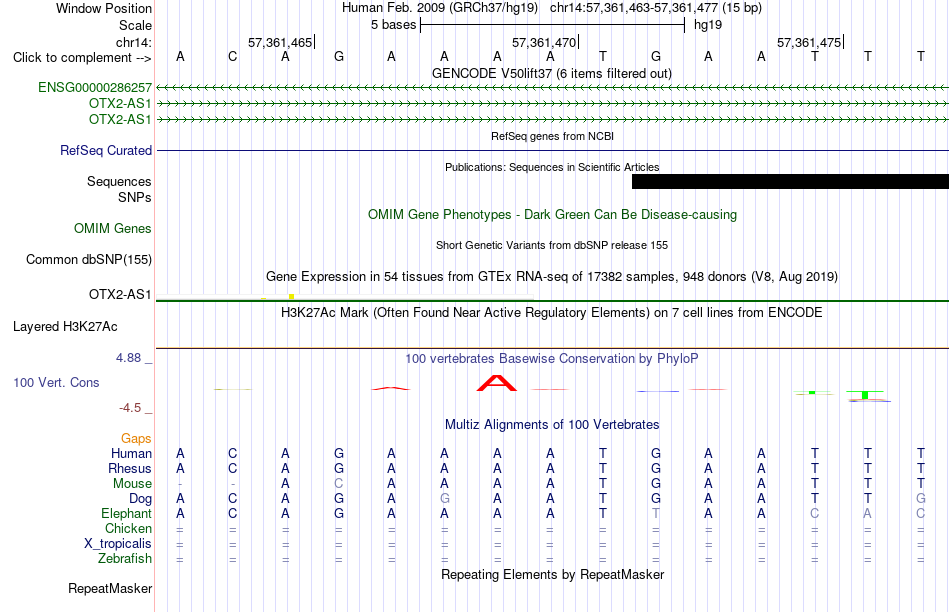Image resolution: width=950 pixels, height=612 pixels.
Task: Click the '5 bases' scale bar label
Action: point(394,25)
